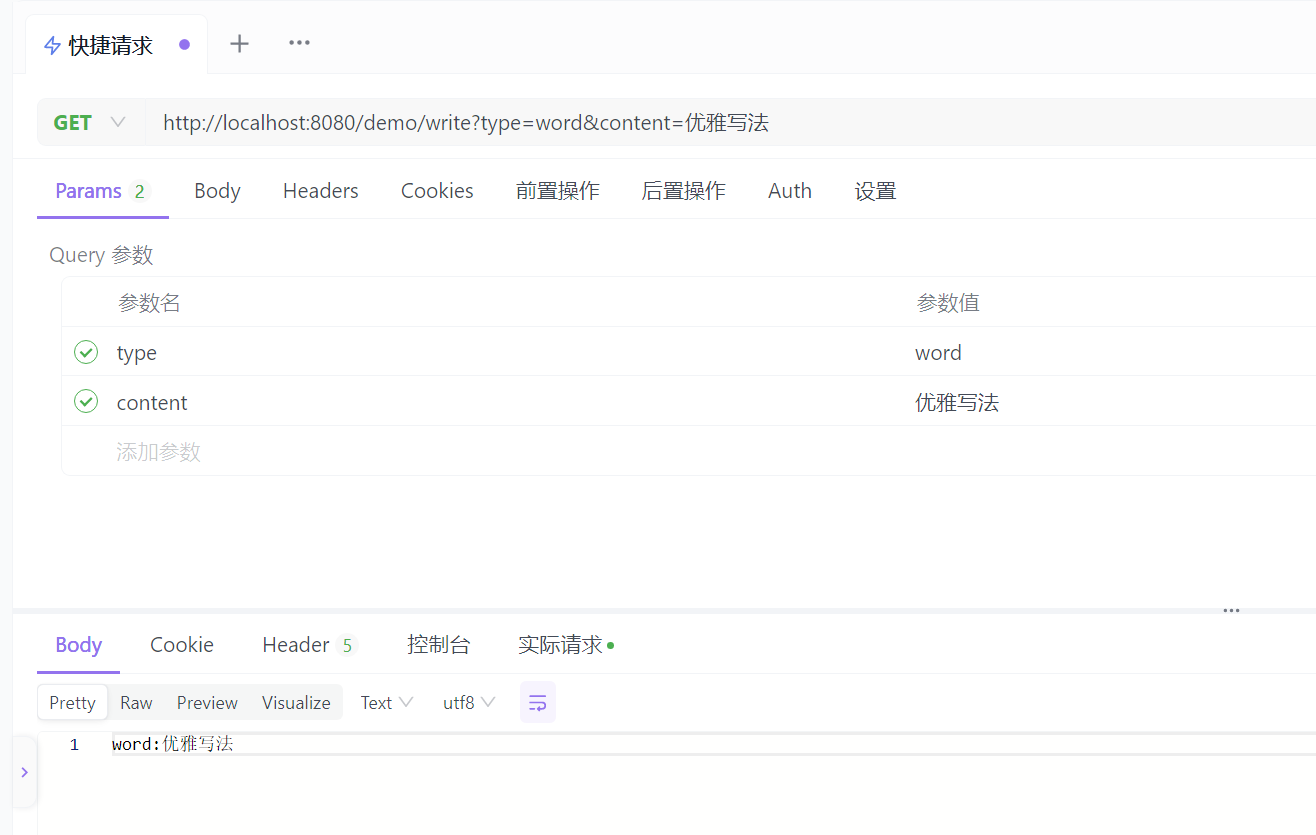Open the Auth tab
Image resolution: width=1316 pixels, height=835 pixels.
[789, 191]
